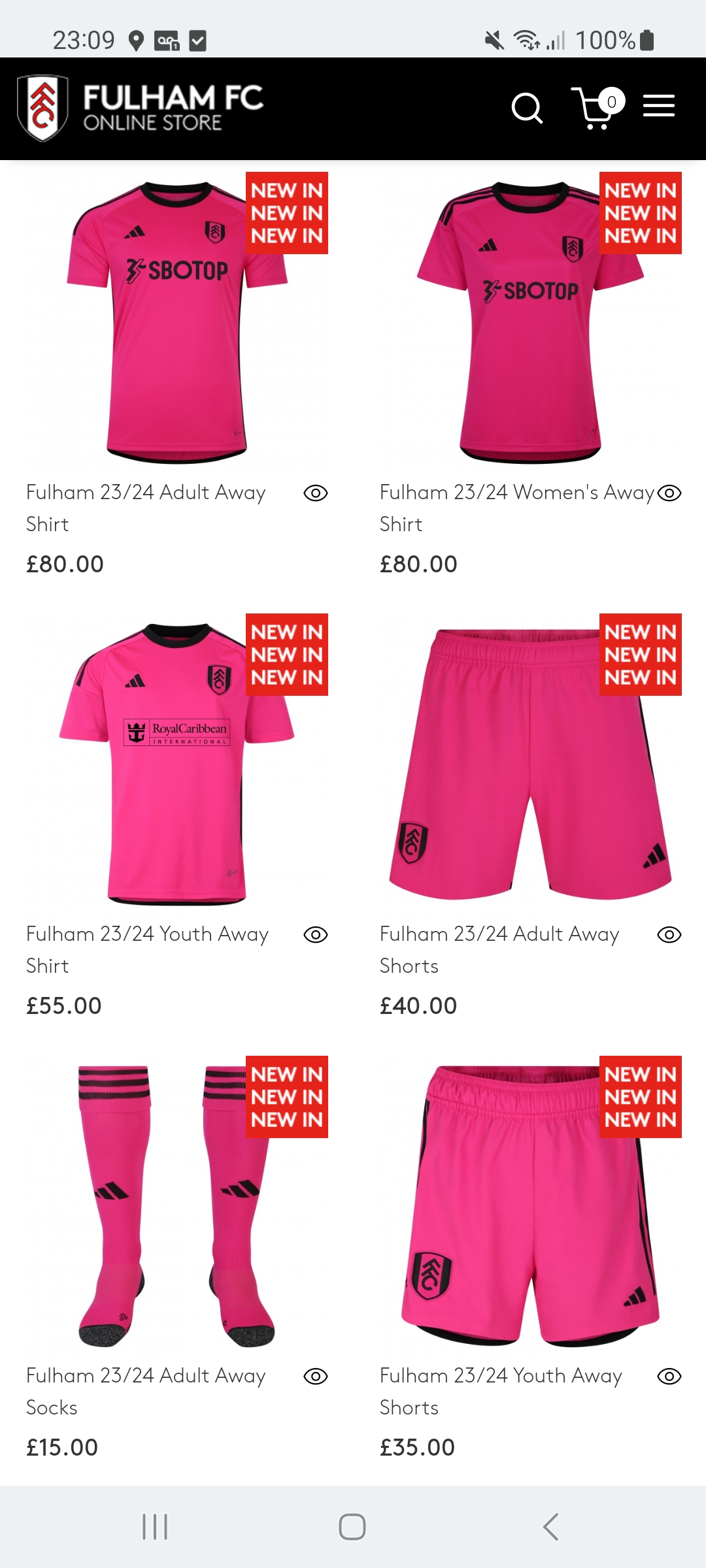The width and height of the screenshot is (706, 1568).
Task: Open the hamburger menu
Action: 658,106
